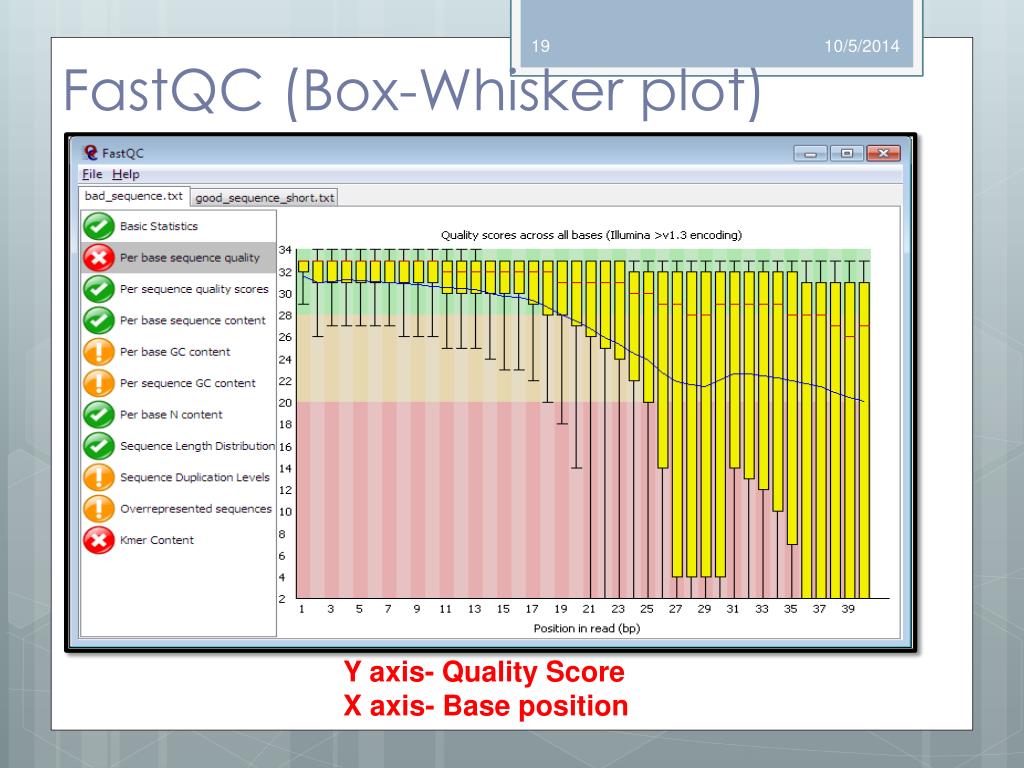Click the FastQC application logo icon
1024x768 pixels.
pos(90,153)
